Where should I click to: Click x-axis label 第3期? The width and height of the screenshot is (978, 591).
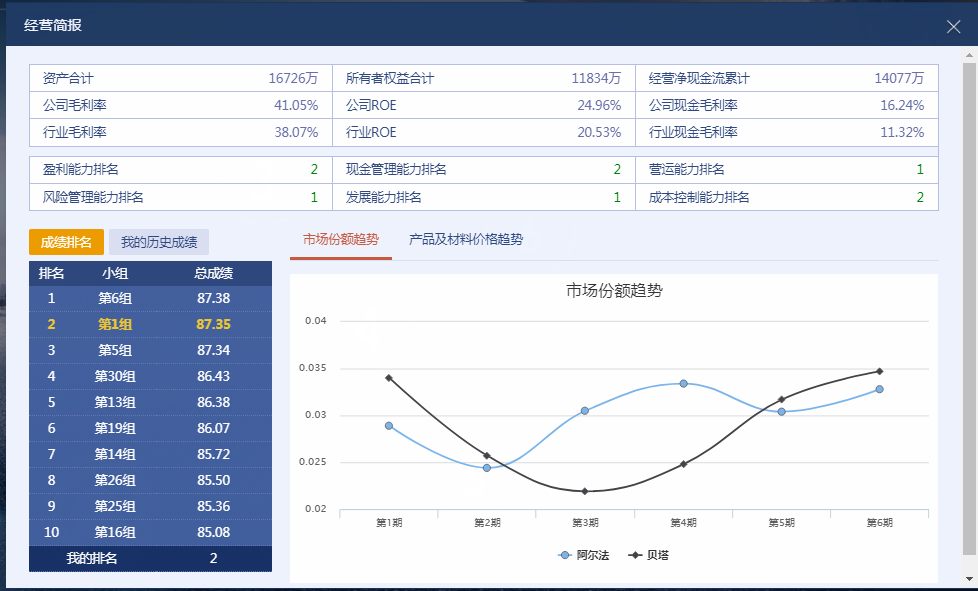point(585,522)
